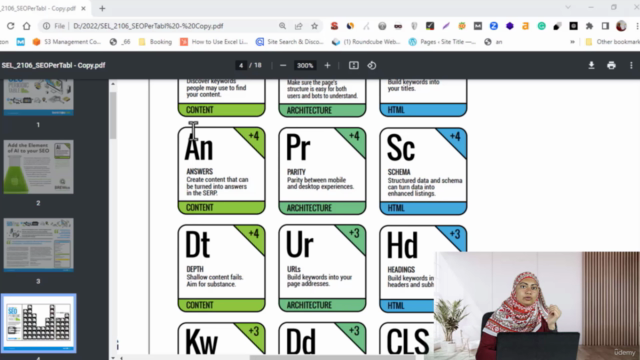Rotate the PDF counterclockwise

click(x=371, y=65)
